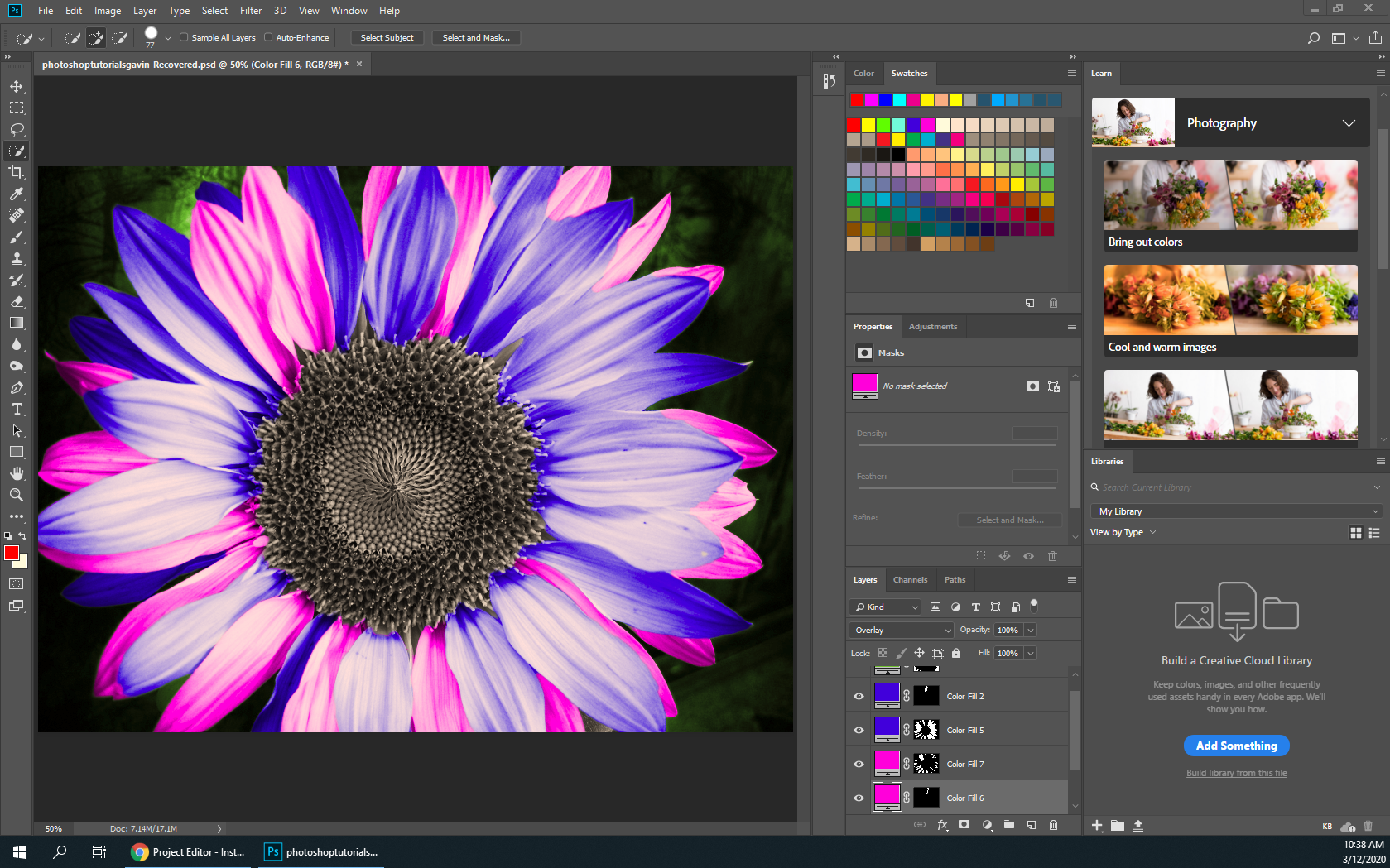
Task: Delete layer with Layers panel trash icon
Action: [x=1054, y=825]
